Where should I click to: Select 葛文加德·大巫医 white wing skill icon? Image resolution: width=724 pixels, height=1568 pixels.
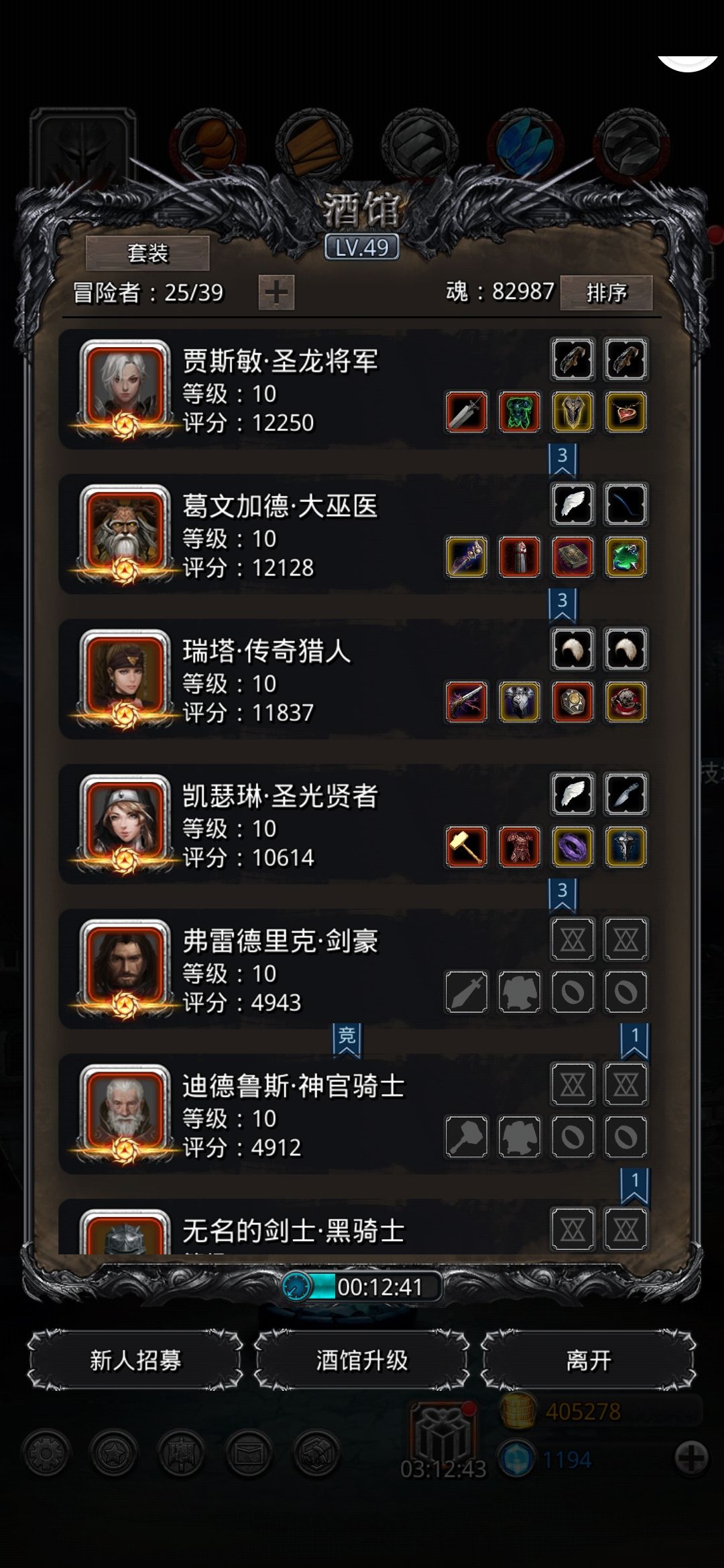572,504
